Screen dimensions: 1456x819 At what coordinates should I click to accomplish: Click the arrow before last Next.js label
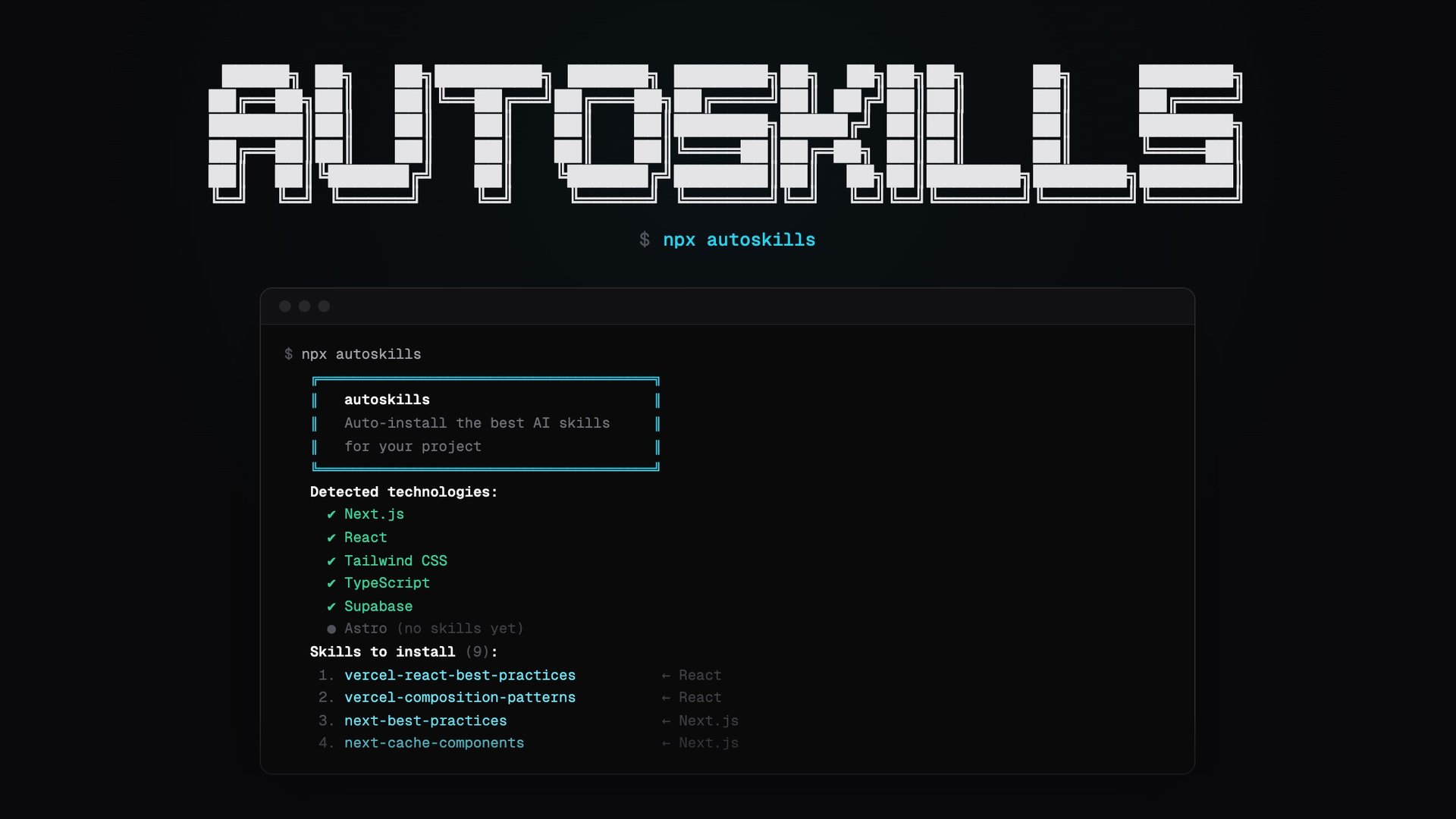pos(666,744)
